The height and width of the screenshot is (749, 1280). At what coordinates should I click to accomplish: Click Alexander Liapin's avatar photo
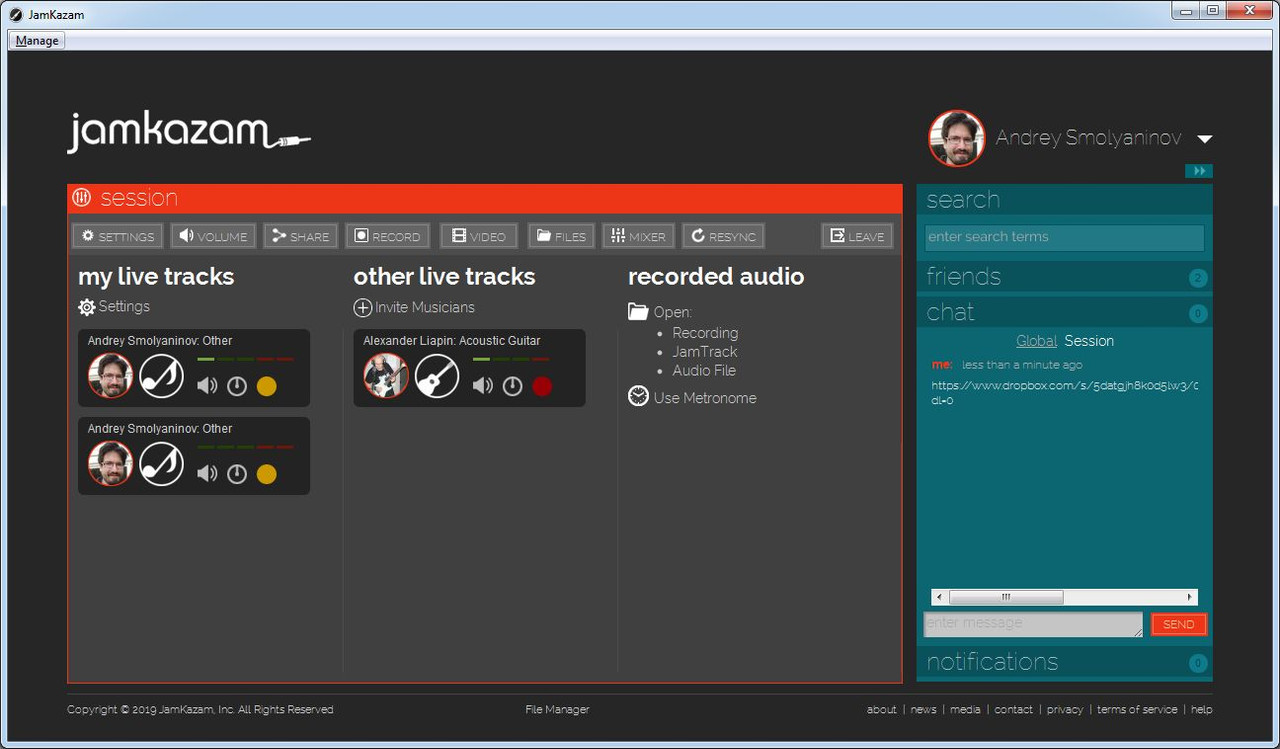[x=386, y=376]
